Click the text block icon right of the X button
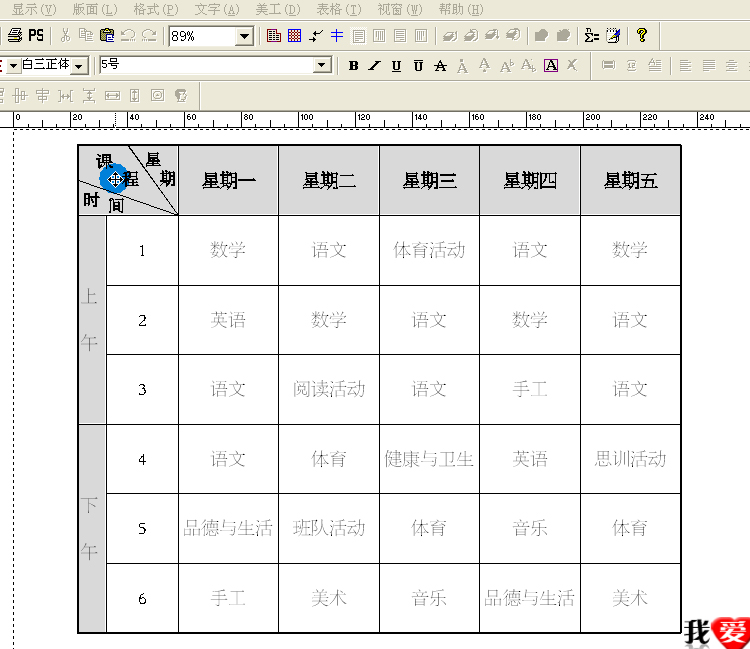 pos(608,65)
